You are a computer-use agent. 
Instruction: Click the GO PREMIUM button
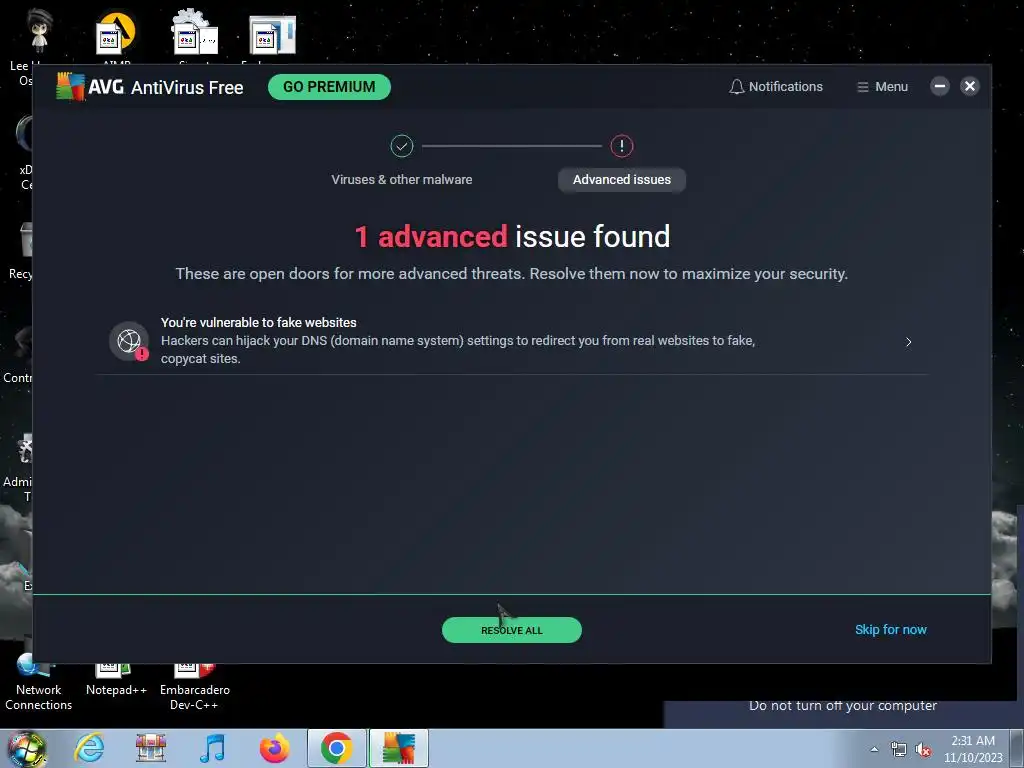coord(329,87)
